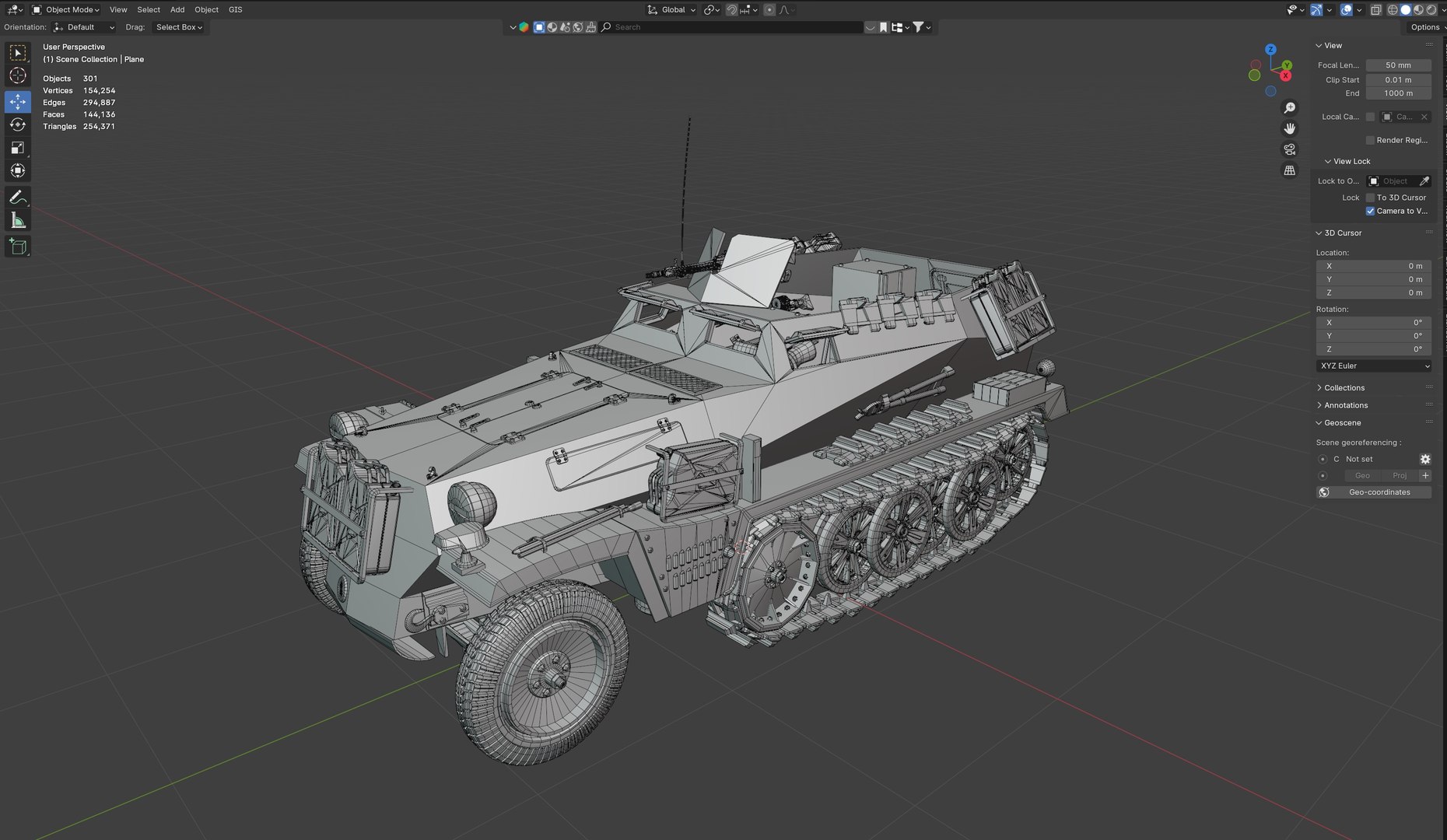Enable the Render Region checkbox

point(1370,141)
